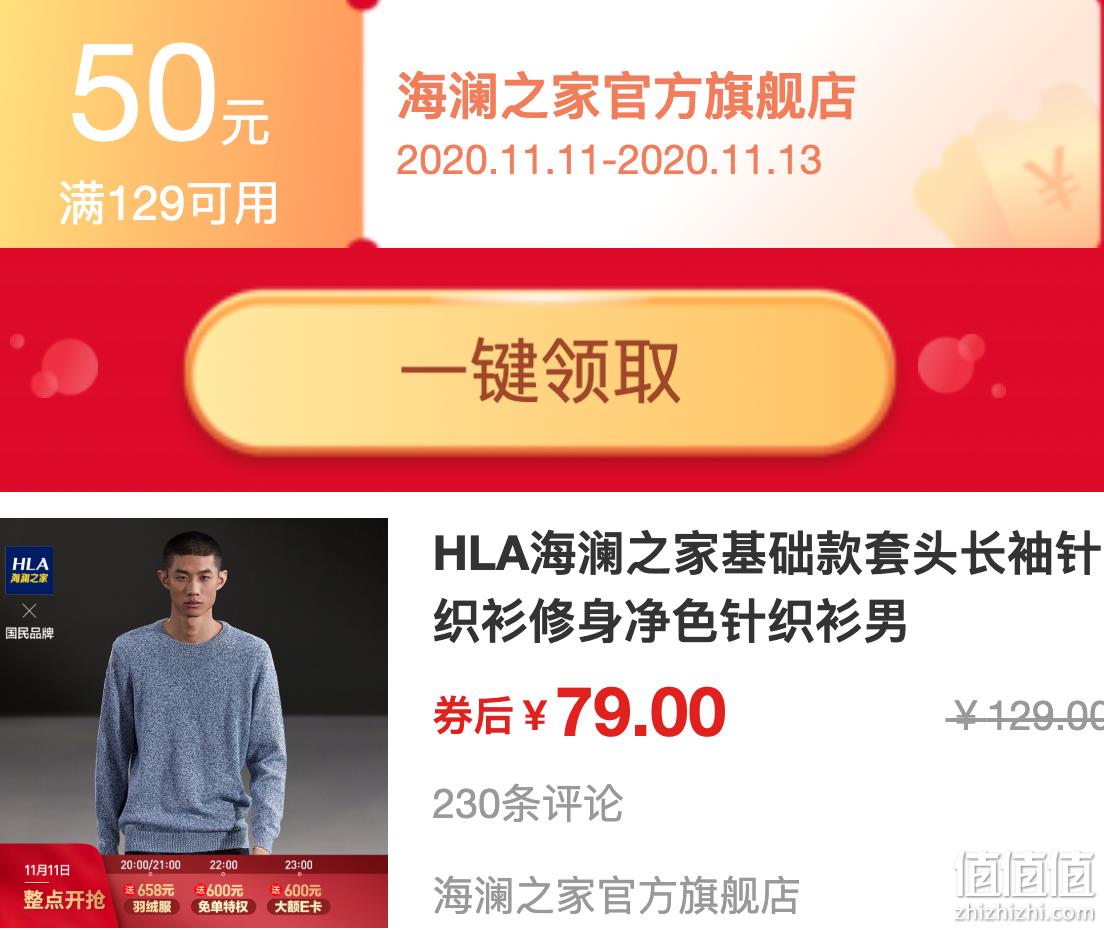Select the 50元 coupon amount
Screen dimensions: 1104x930
click(170, 92)
